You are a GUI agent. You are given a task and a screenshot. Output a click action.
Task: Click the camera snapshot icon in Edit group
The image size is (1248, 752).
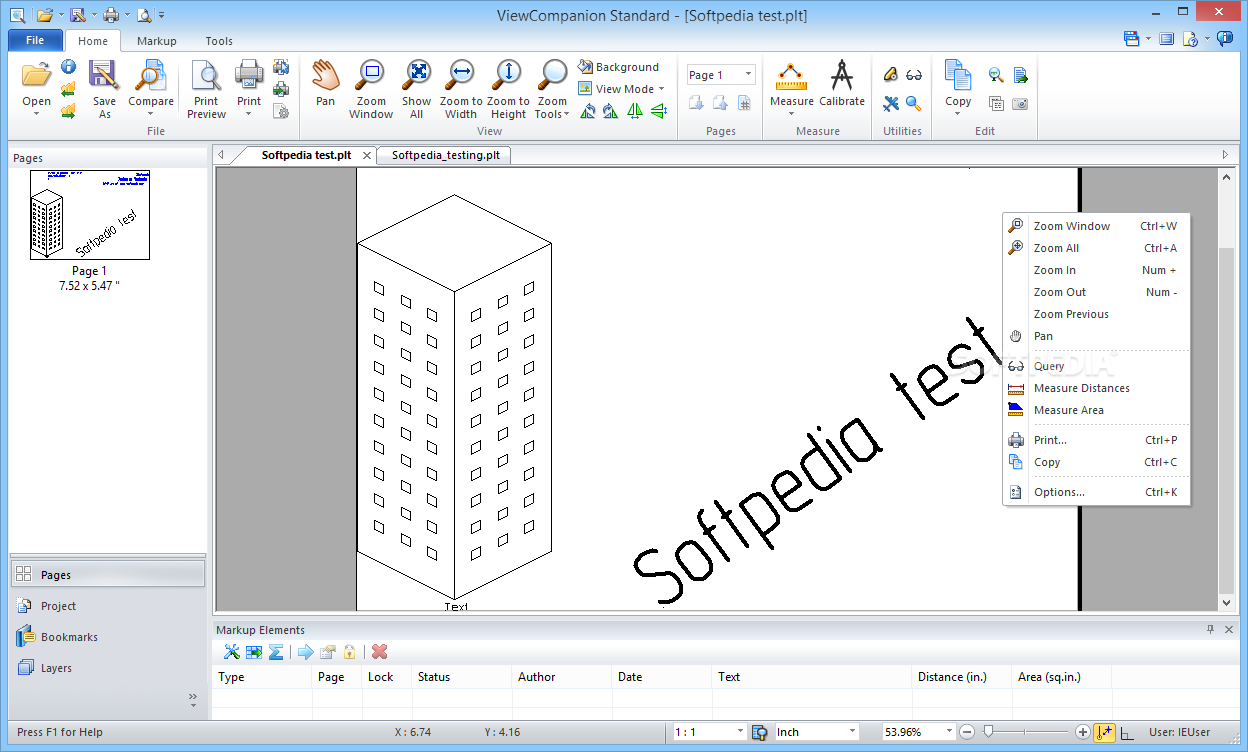tap(1020, 103)
